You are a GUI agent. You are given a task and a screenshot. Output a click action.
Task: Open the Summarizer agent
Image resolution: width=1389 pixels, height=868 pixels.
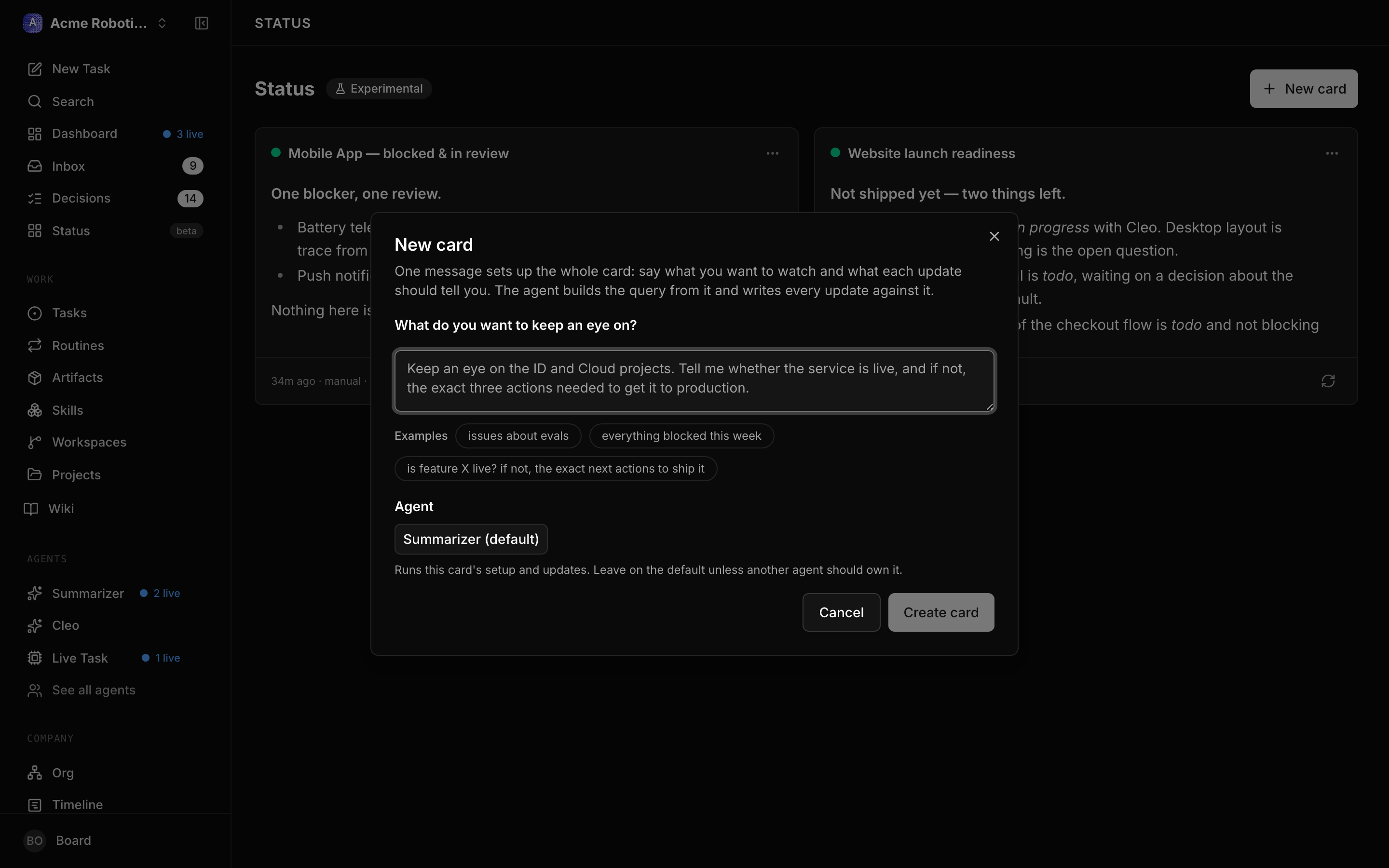pos(88,594)
